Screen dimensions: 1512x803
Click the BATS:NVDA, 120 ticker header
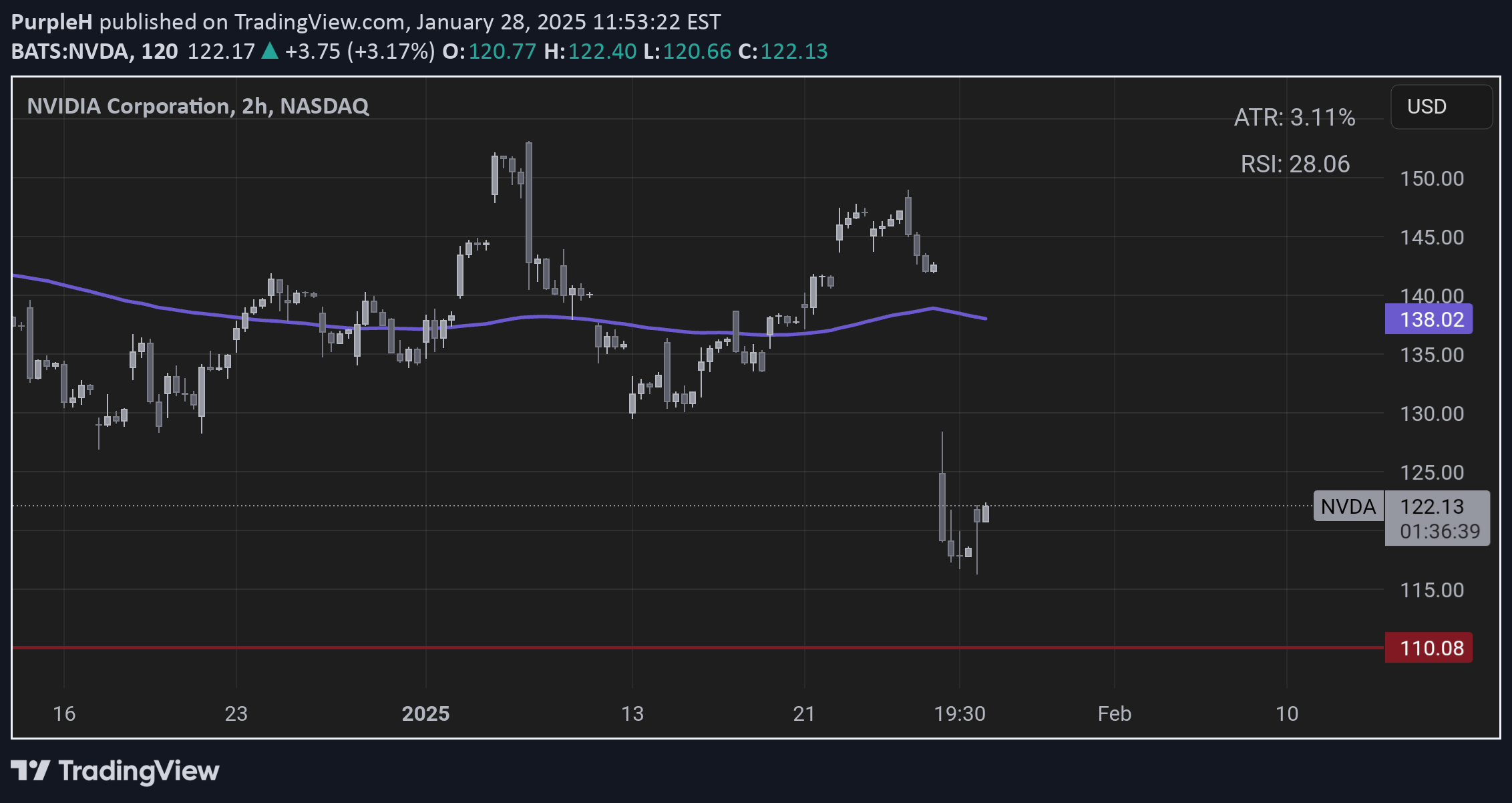(94, 51)
